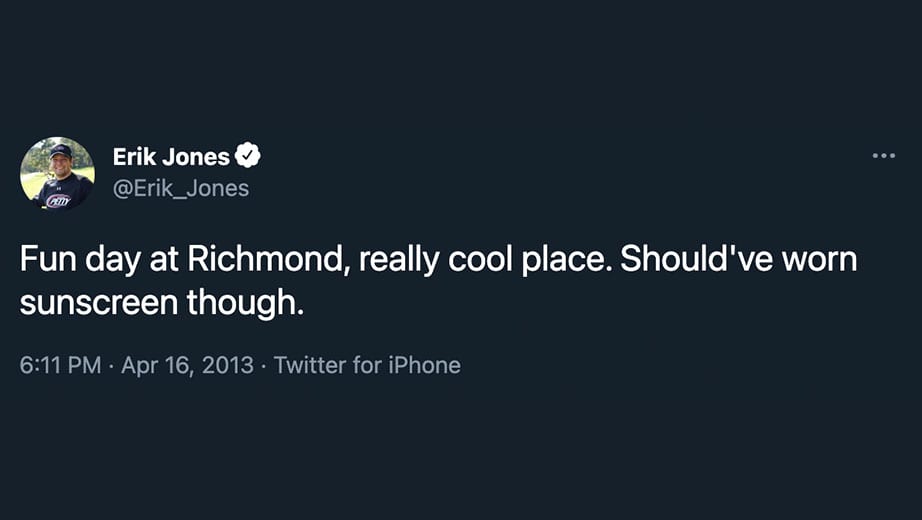The width and height of the screenshot is (922, 520).
Task: Click the phrase "Should've worn"
Action: pyautogui.click(x=739, y=258)
